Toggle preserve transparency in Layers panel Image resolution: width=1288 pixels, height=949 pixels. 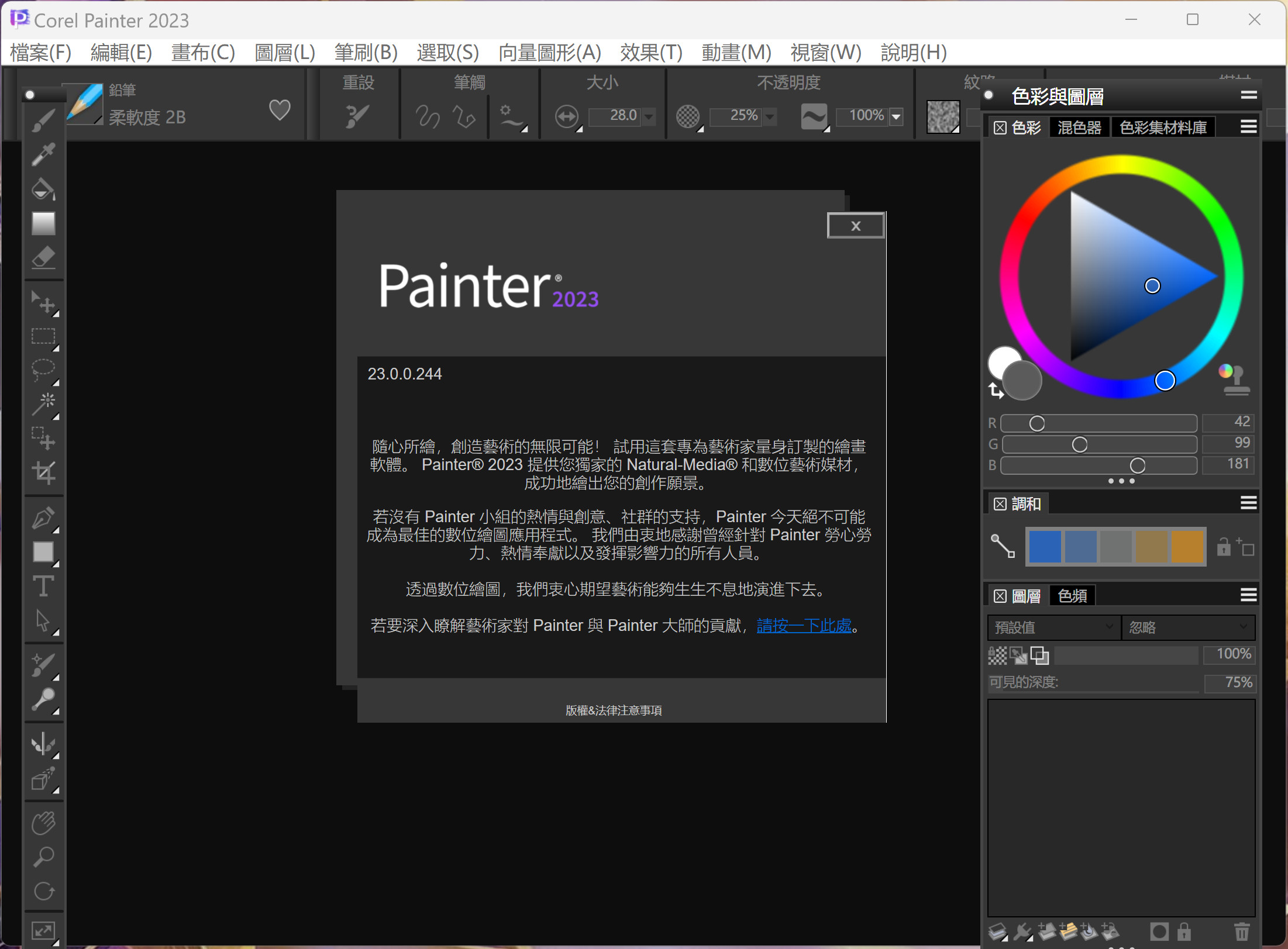coord(997,655)
